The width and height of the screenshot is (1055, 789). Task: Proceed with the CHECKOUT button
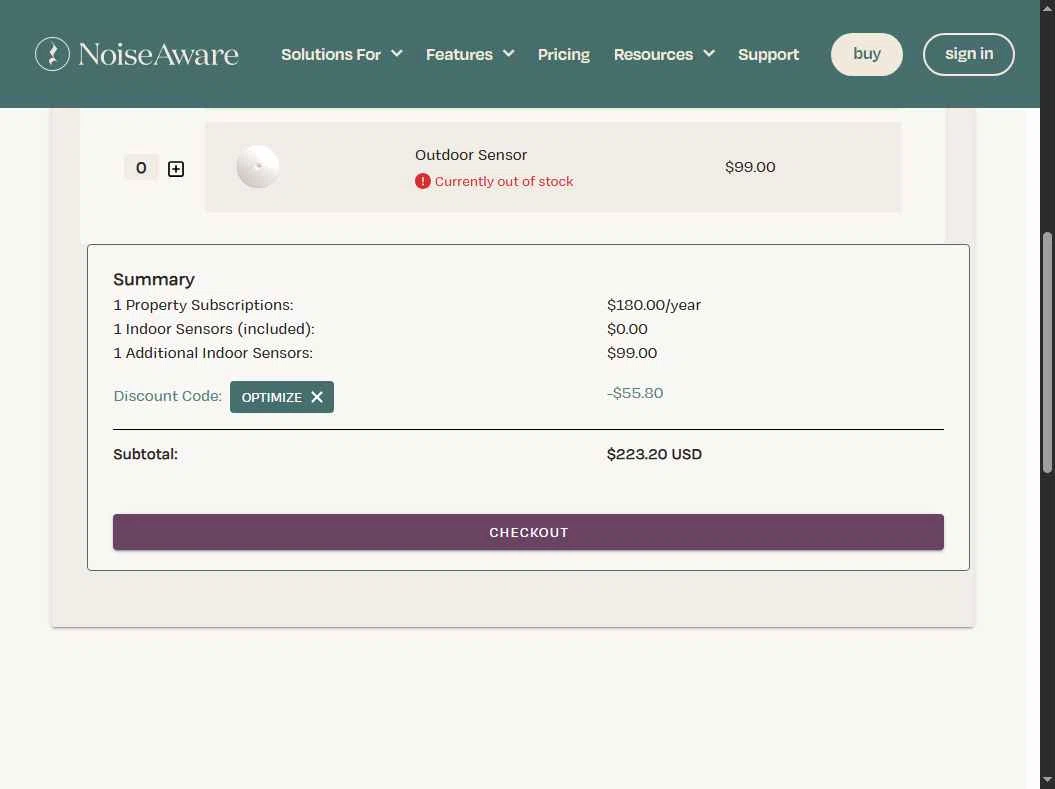[528, 532]
